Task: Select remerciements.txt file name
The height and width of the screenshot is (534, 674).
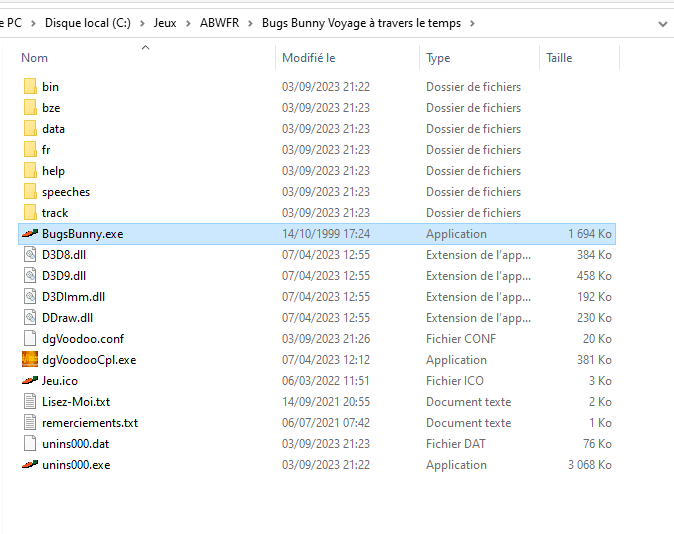Action: tap(90, 423)
